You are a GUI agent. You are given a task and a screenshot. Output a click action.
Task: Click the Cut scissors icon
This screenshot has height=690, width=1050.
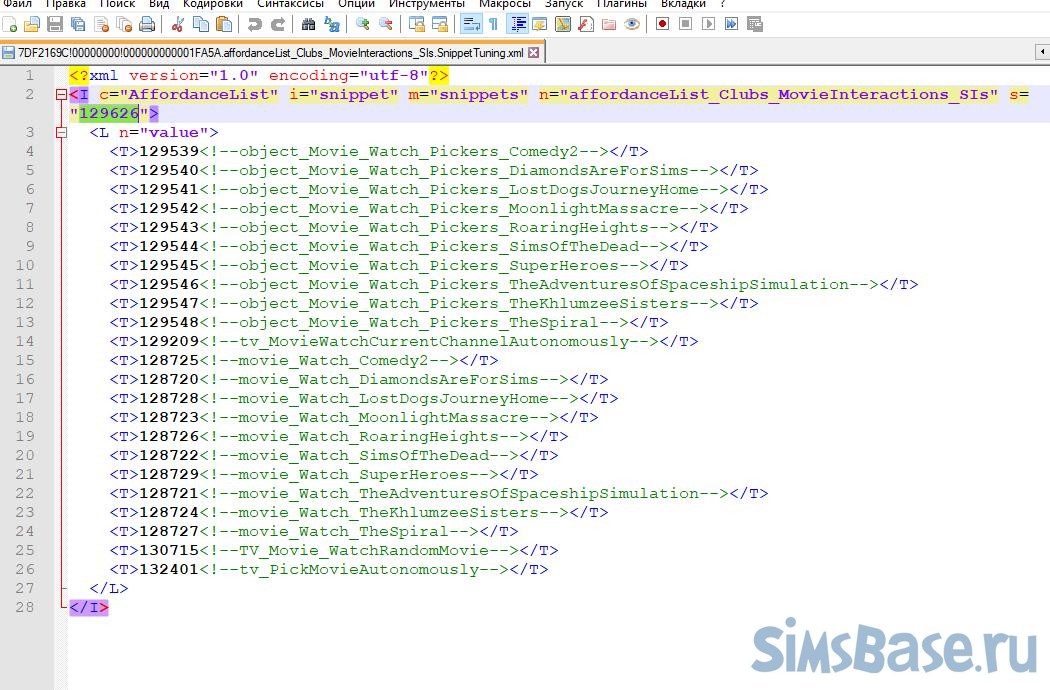(x=178, y=23)
